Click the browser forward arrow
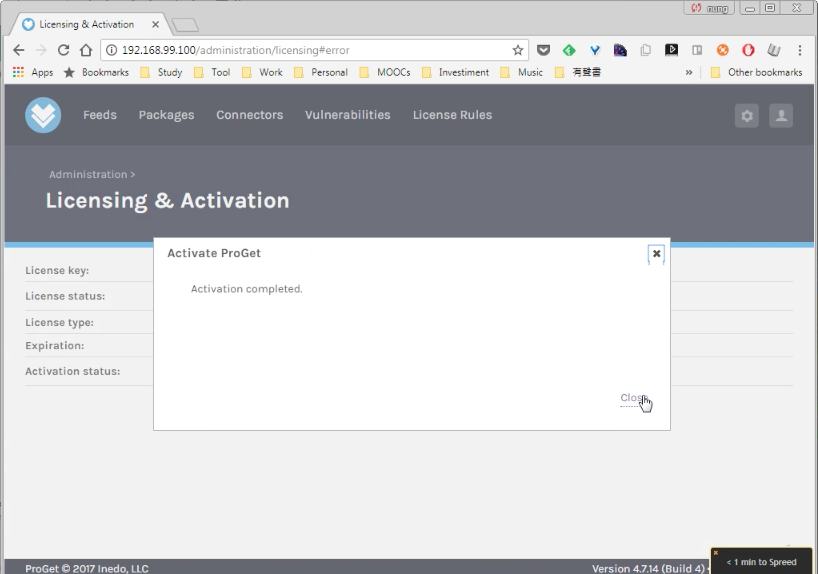Screen dimensions: 818x574 [41, 50]
